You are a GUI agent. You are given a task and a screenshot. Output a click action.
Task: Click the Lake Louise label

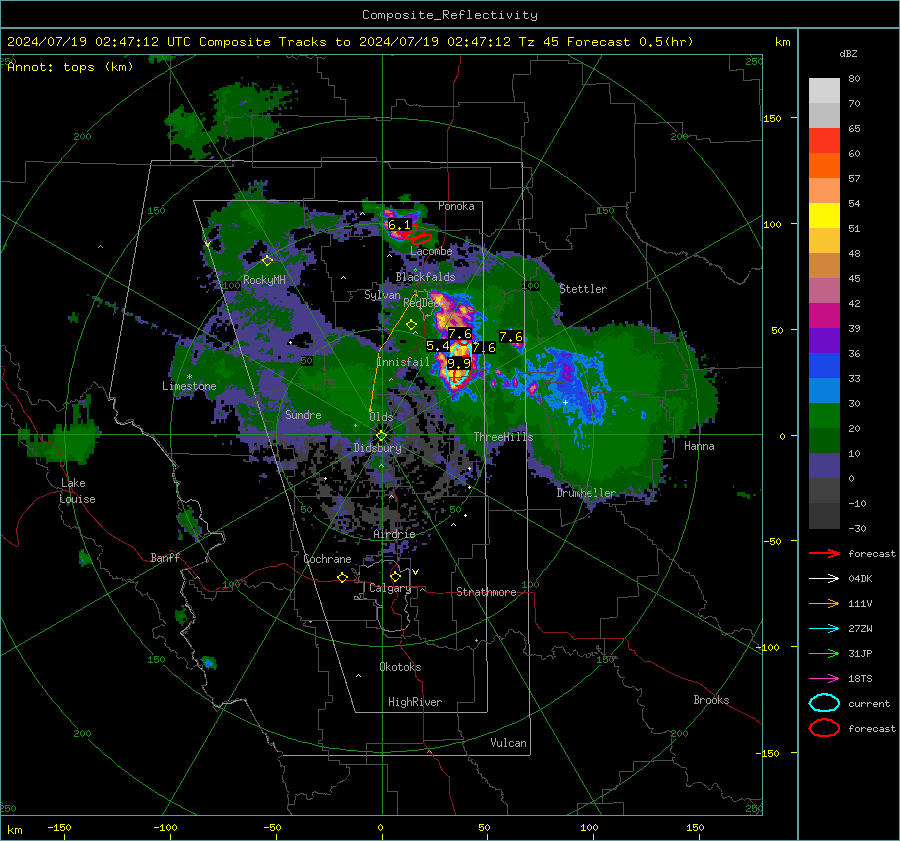[x=77, y=491]
